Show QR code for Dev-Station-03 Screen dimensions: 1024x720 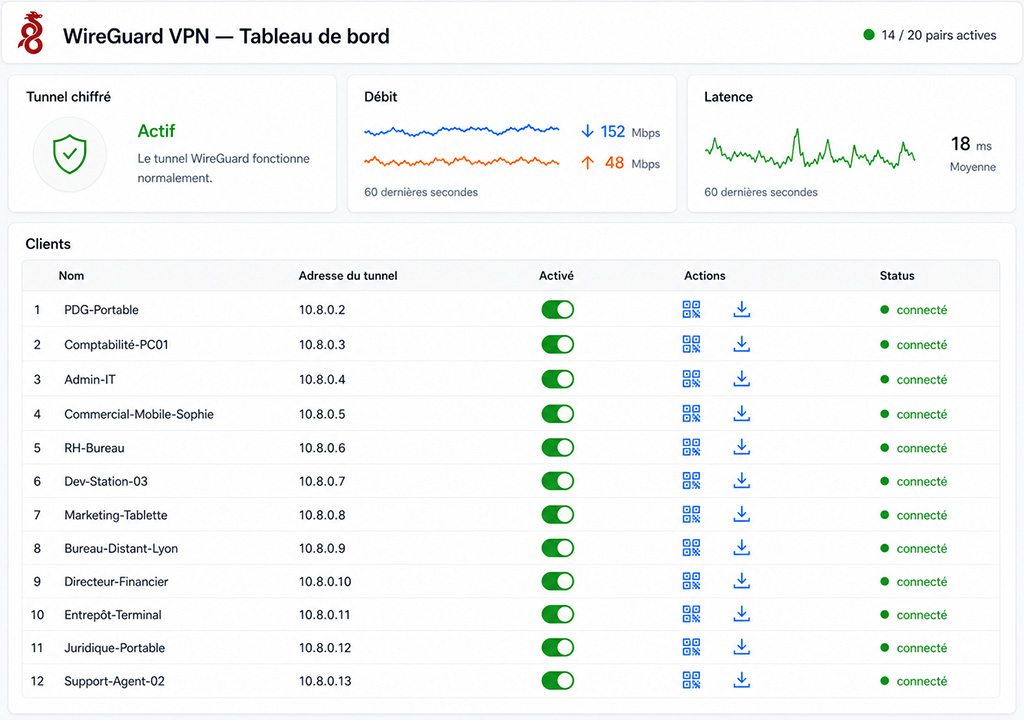pos(691,480)
